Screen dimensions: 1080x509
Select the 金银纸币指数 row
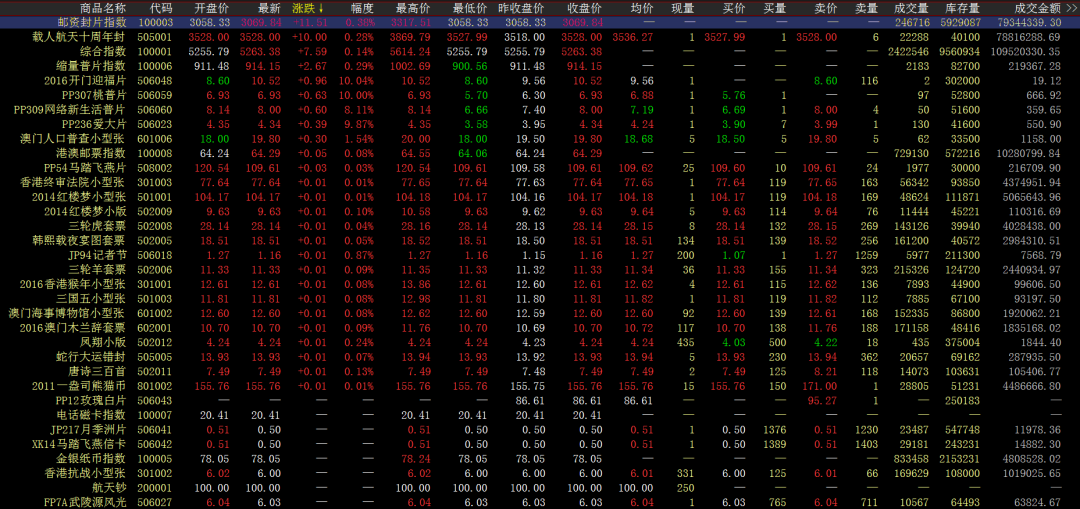(540, 458)
